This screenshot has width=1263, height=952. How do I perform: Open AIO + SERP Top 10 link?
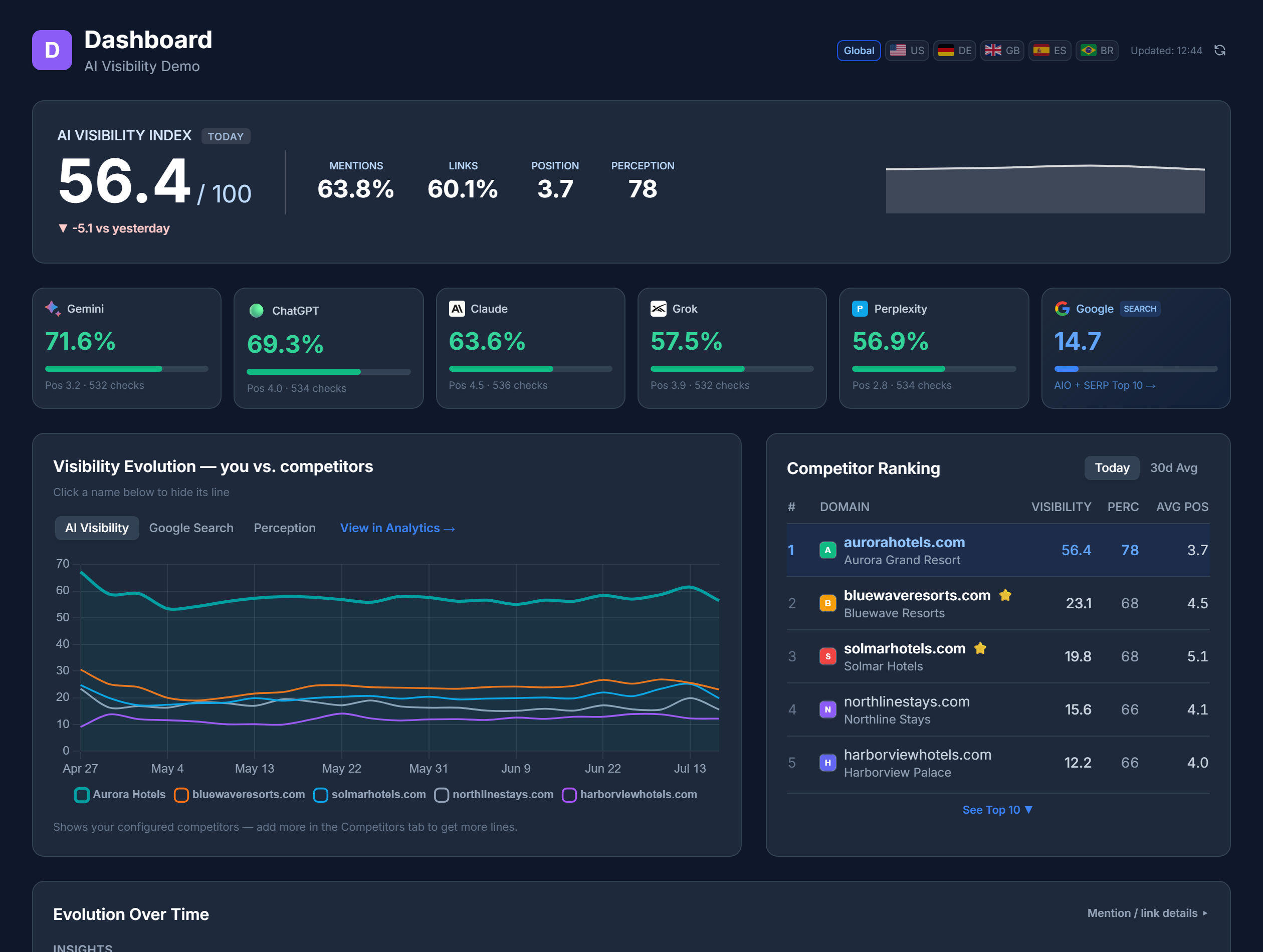pos(1104,385)
